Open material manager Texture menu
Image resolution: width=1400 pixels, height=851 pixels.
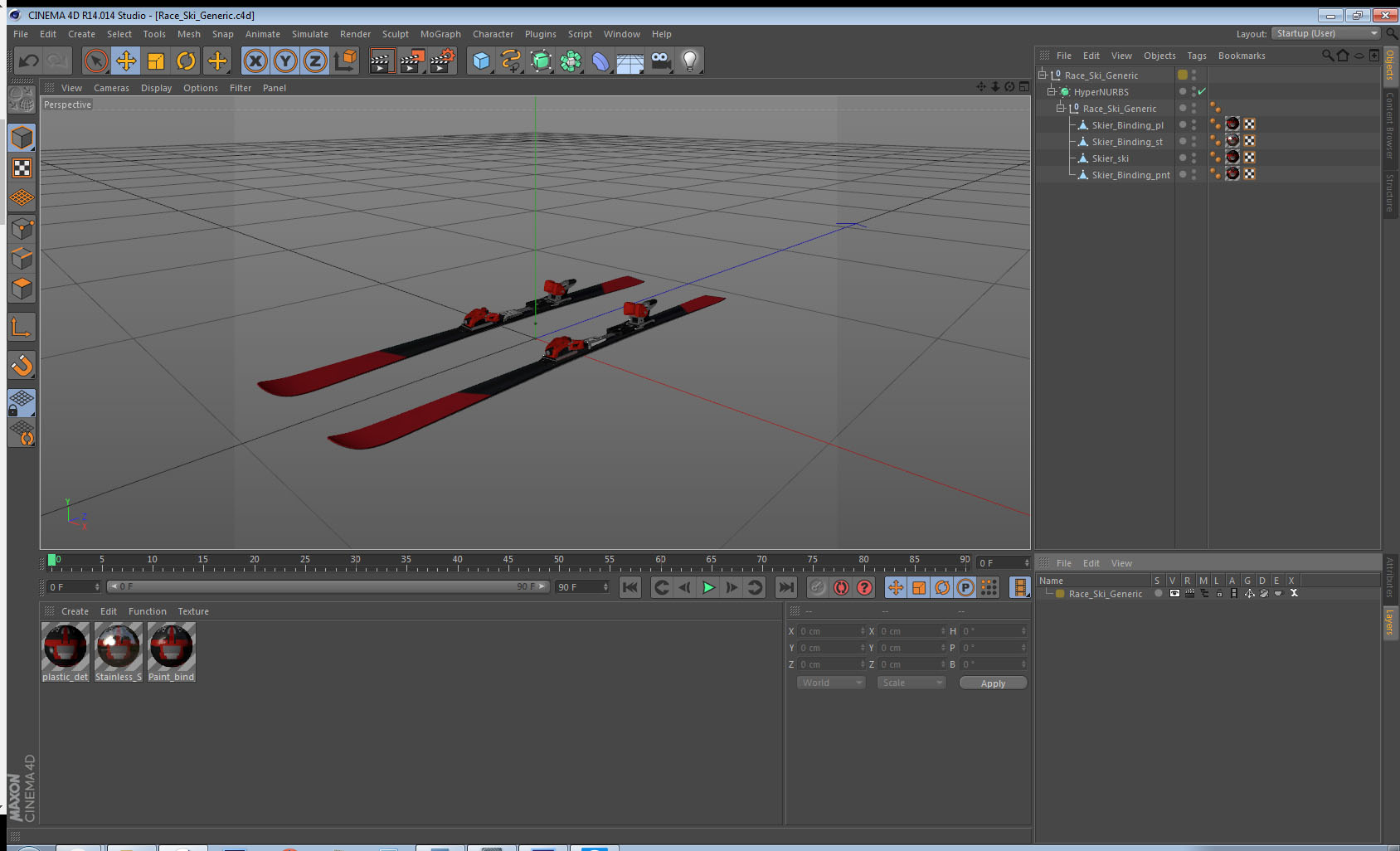coord(193,611)
